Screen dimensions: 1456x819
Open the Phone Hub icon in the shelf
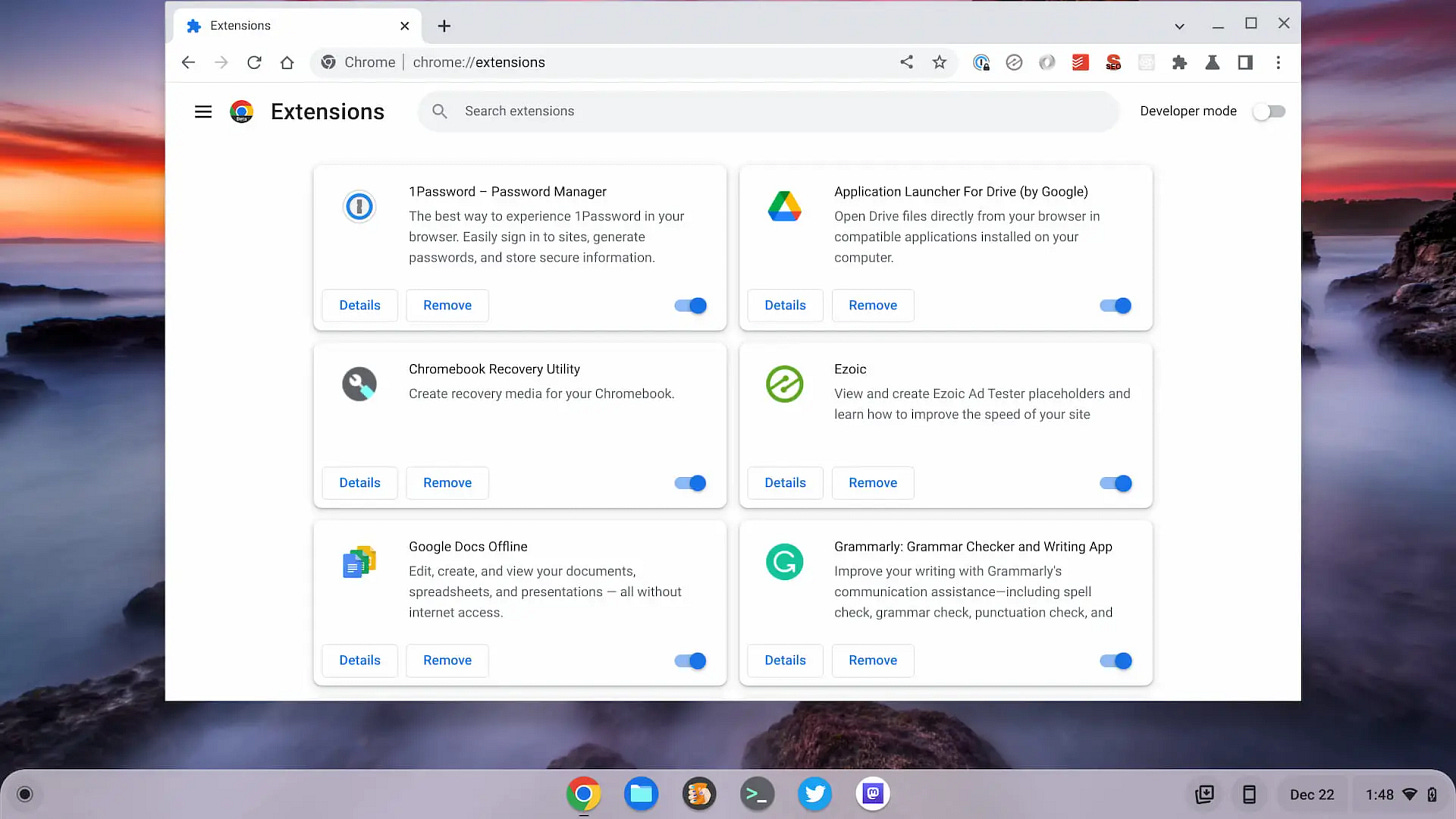click(1249, 794)
